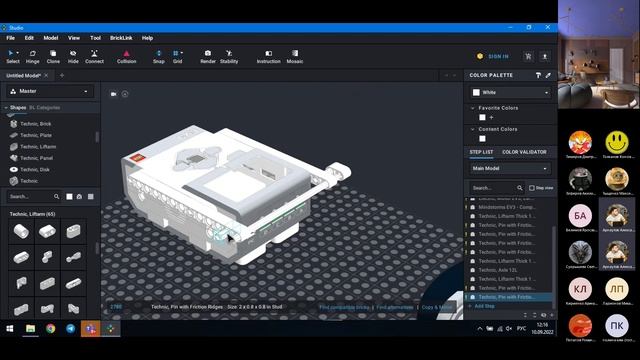Choose the Hinge tool
The width and height of the screenshot is (640, 360).
pyautogui.click(x=32, y=57)
